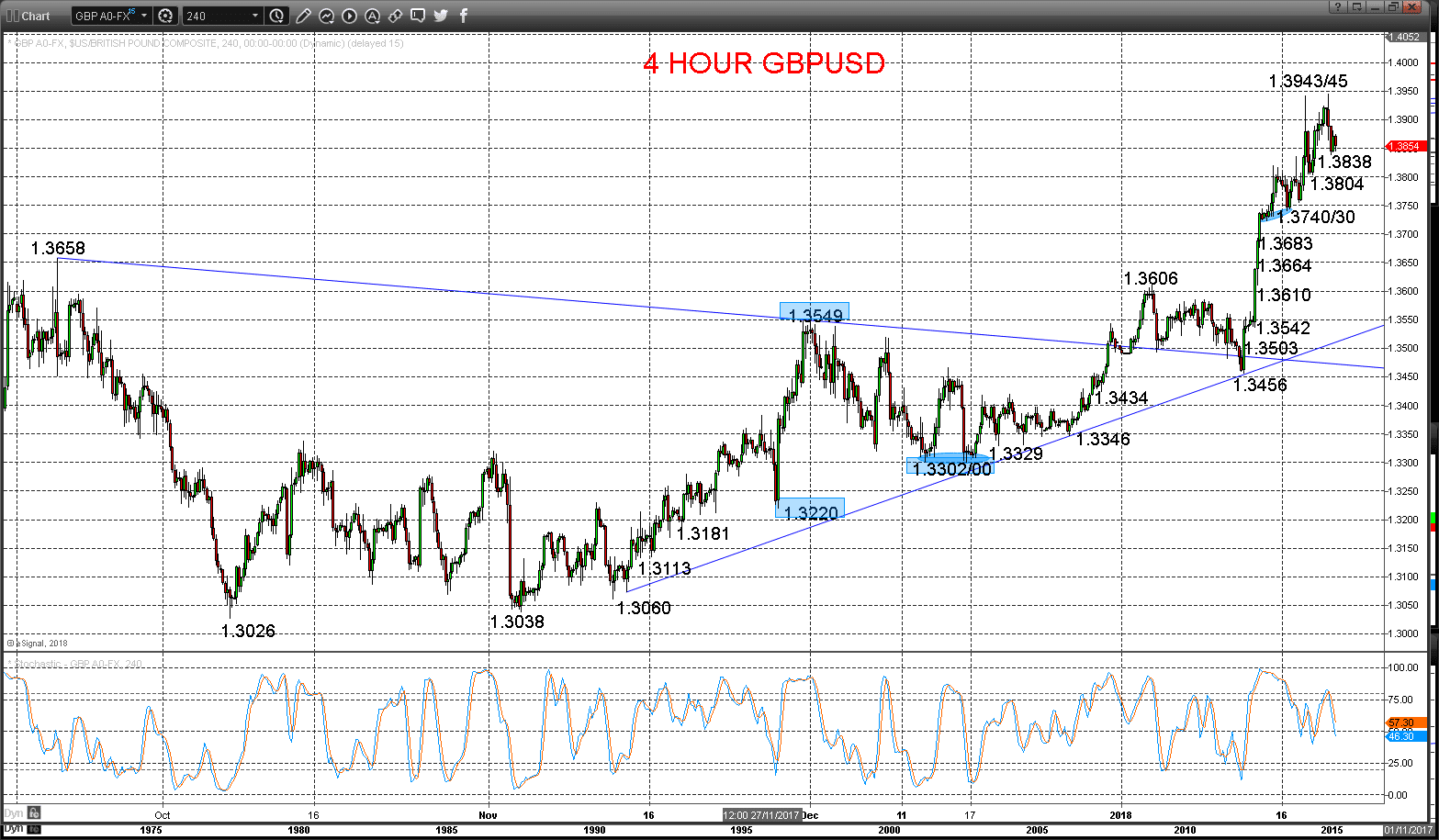Open the studies/indicator line chart menu
1439x840 pixels.
coord(327,16)
